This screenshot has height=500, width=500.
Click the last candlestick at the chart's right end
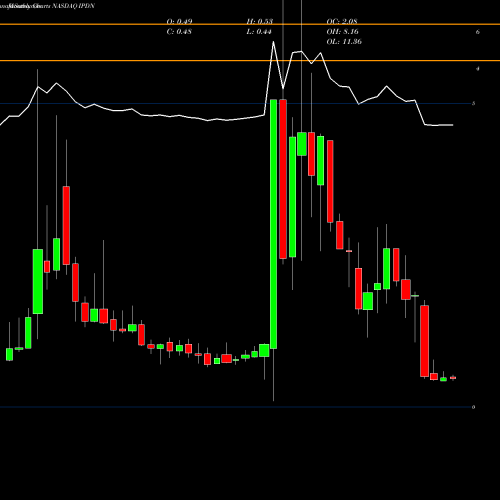[x=453, y=378]
